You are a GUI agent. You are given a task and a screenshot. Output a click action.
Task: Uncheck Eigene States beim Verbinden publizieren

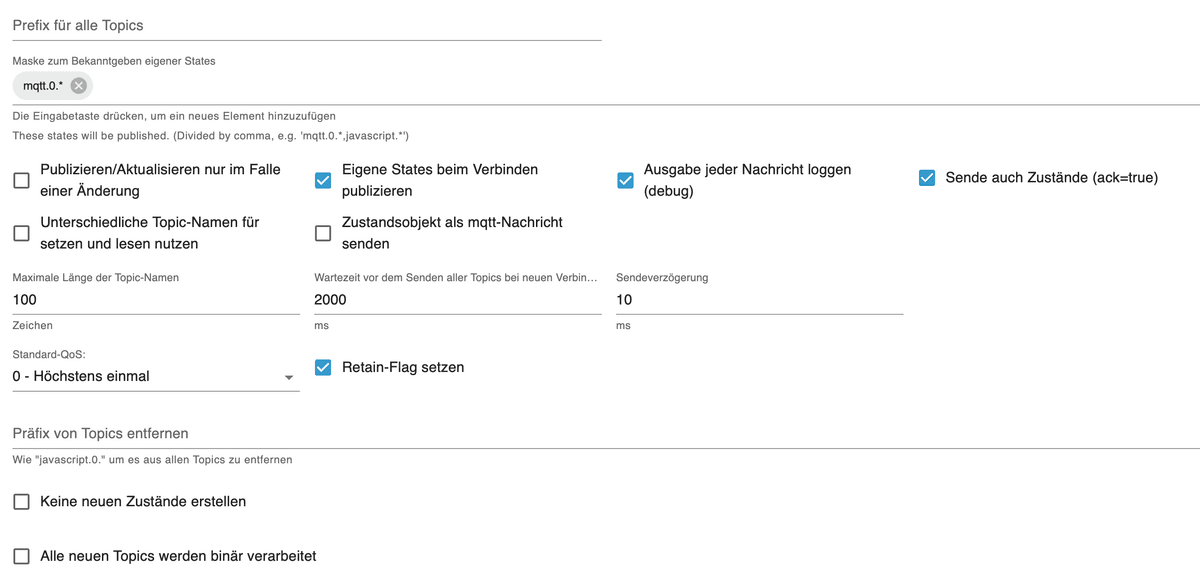[x=323, y=180]
